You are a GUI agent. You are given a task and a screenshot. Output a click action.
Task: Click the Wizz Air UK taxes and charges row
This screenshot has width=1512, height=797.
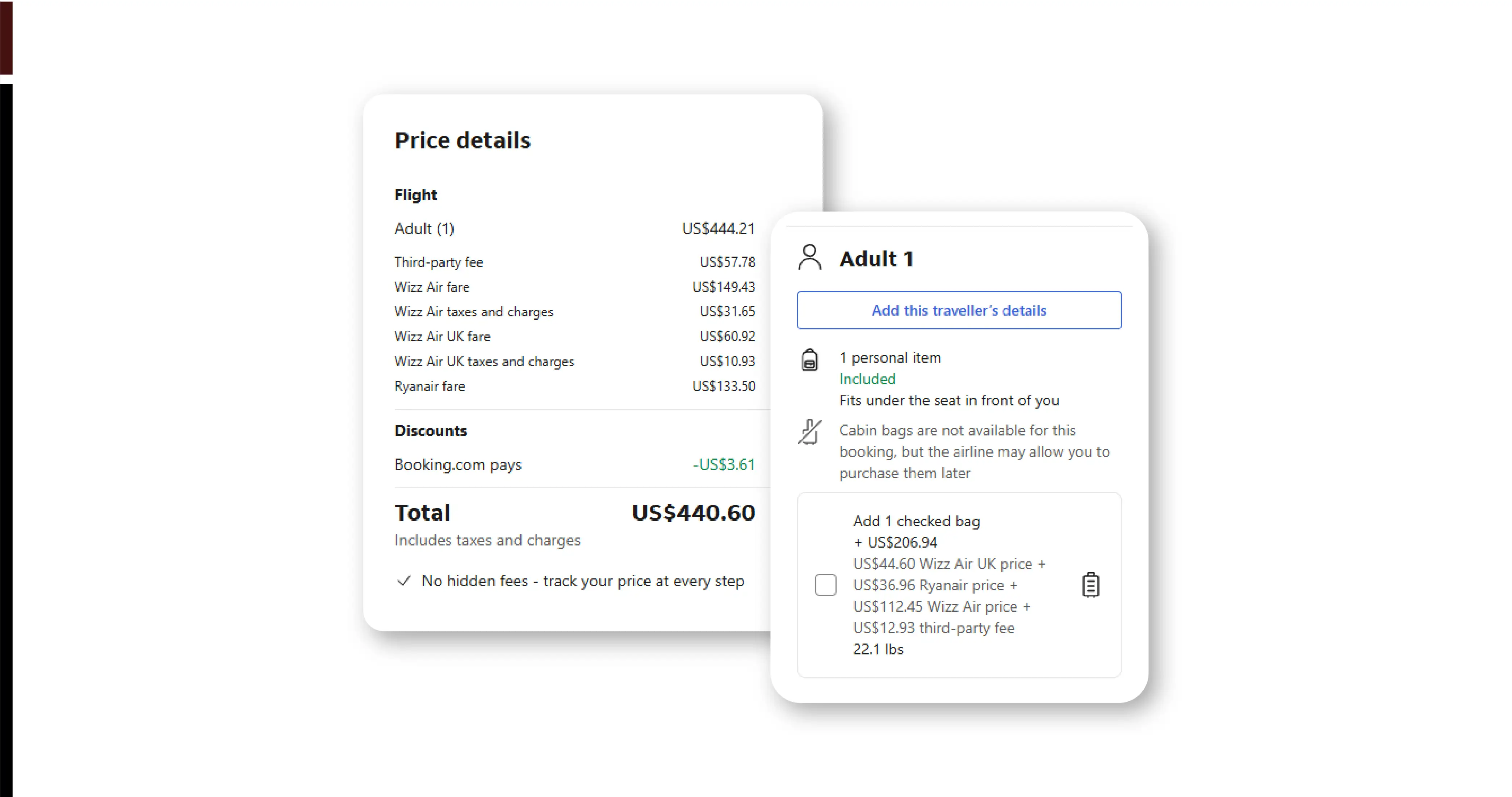(483, 361)
